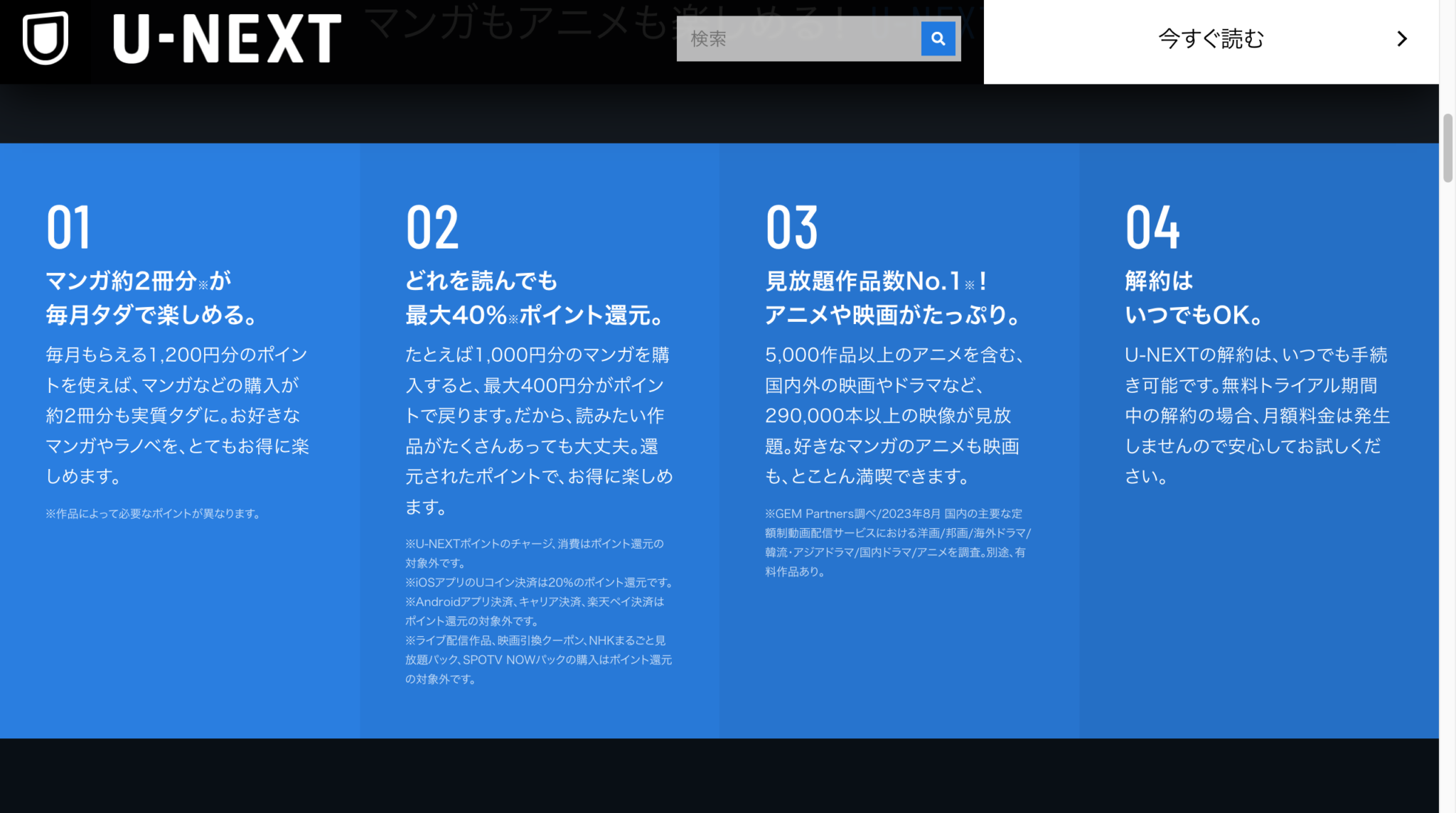Click the chevron arrow beside 今すぐ読む
The height and width of the screenshot is (813, 1456).
1401,39
